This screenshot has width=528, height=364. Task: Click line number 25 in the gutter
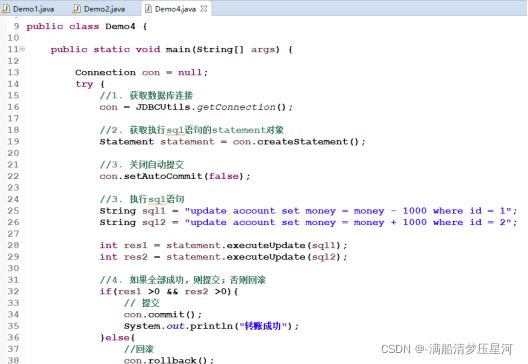[13, 211]
